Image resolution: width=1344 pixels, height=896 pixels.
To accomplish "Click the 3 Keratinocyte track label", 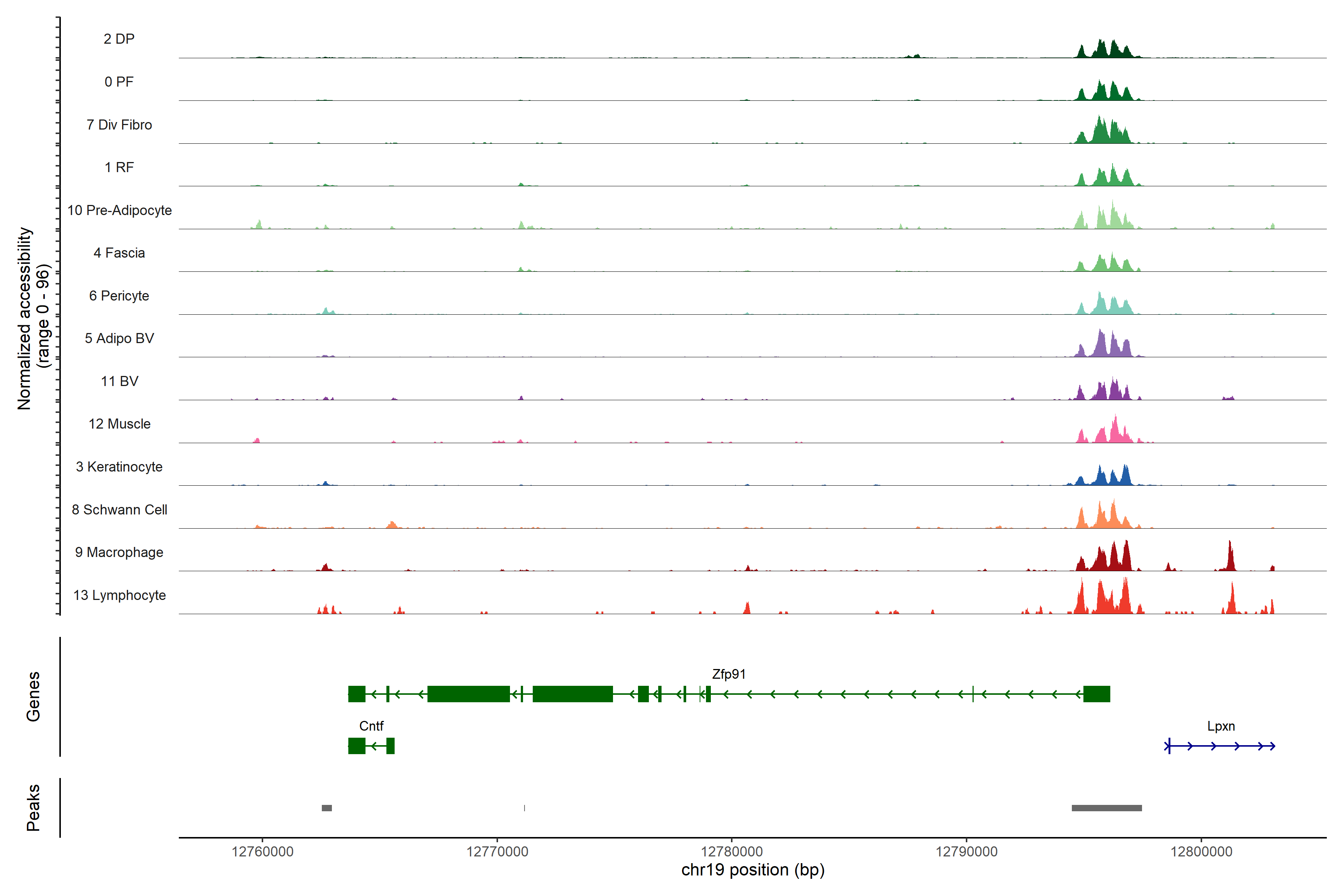I will click(119, 467).
